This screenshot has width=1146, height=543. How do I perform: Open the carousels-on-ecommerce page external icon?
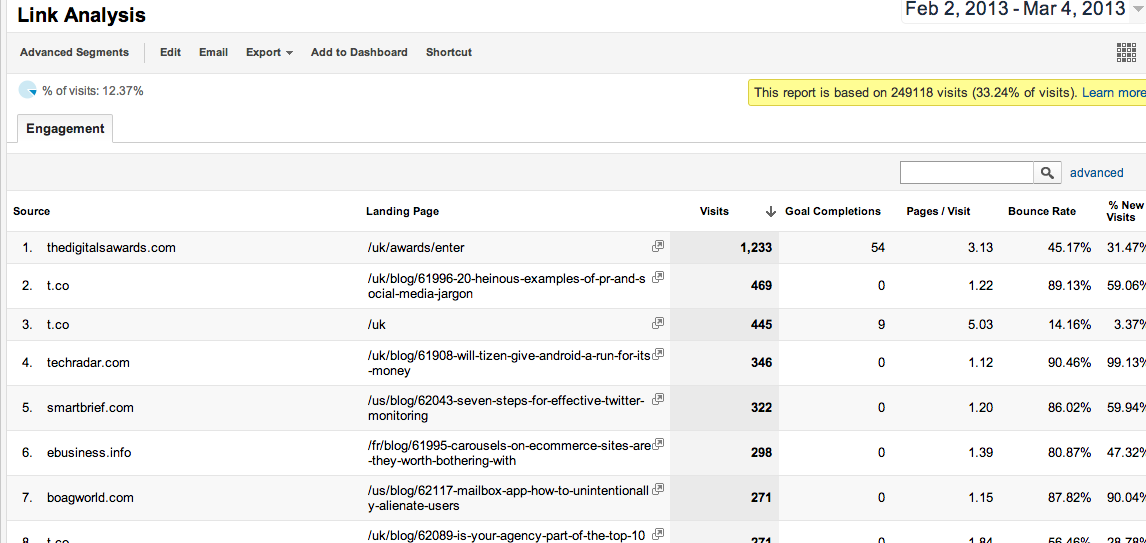coord(657,444)
